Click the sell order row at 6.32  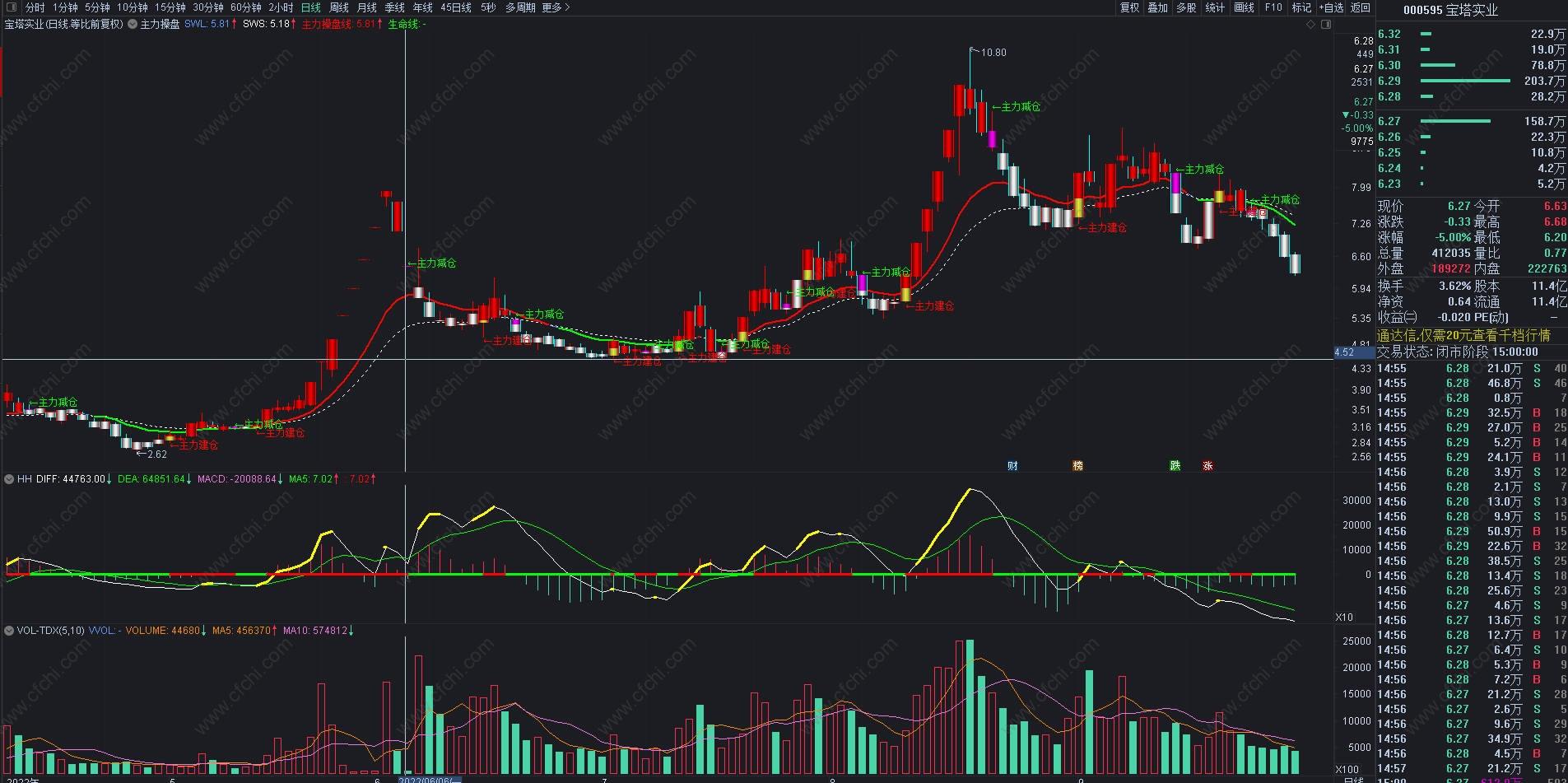click(1472, 34)
